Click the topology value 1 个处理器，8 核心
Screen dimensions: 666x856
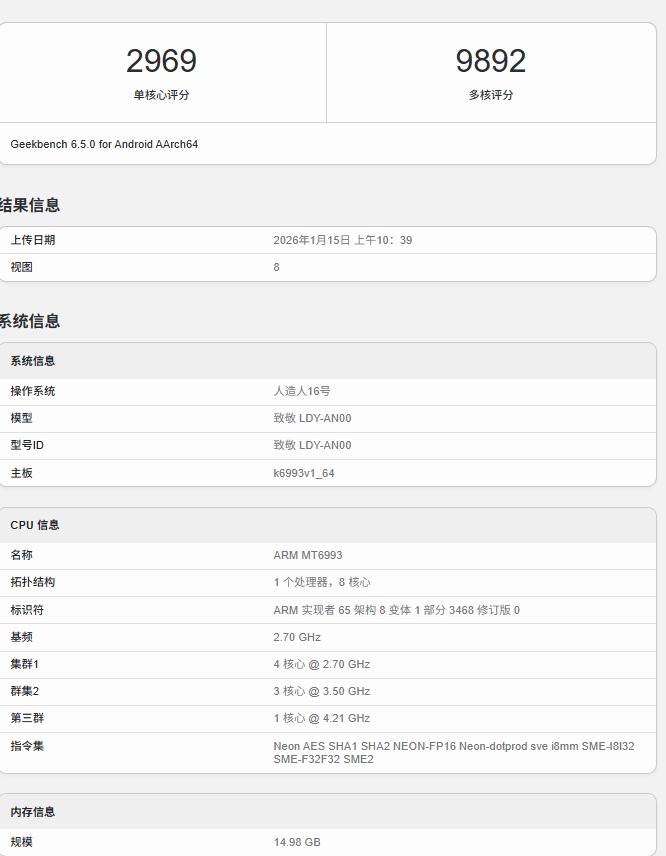(x=321, y=582)
